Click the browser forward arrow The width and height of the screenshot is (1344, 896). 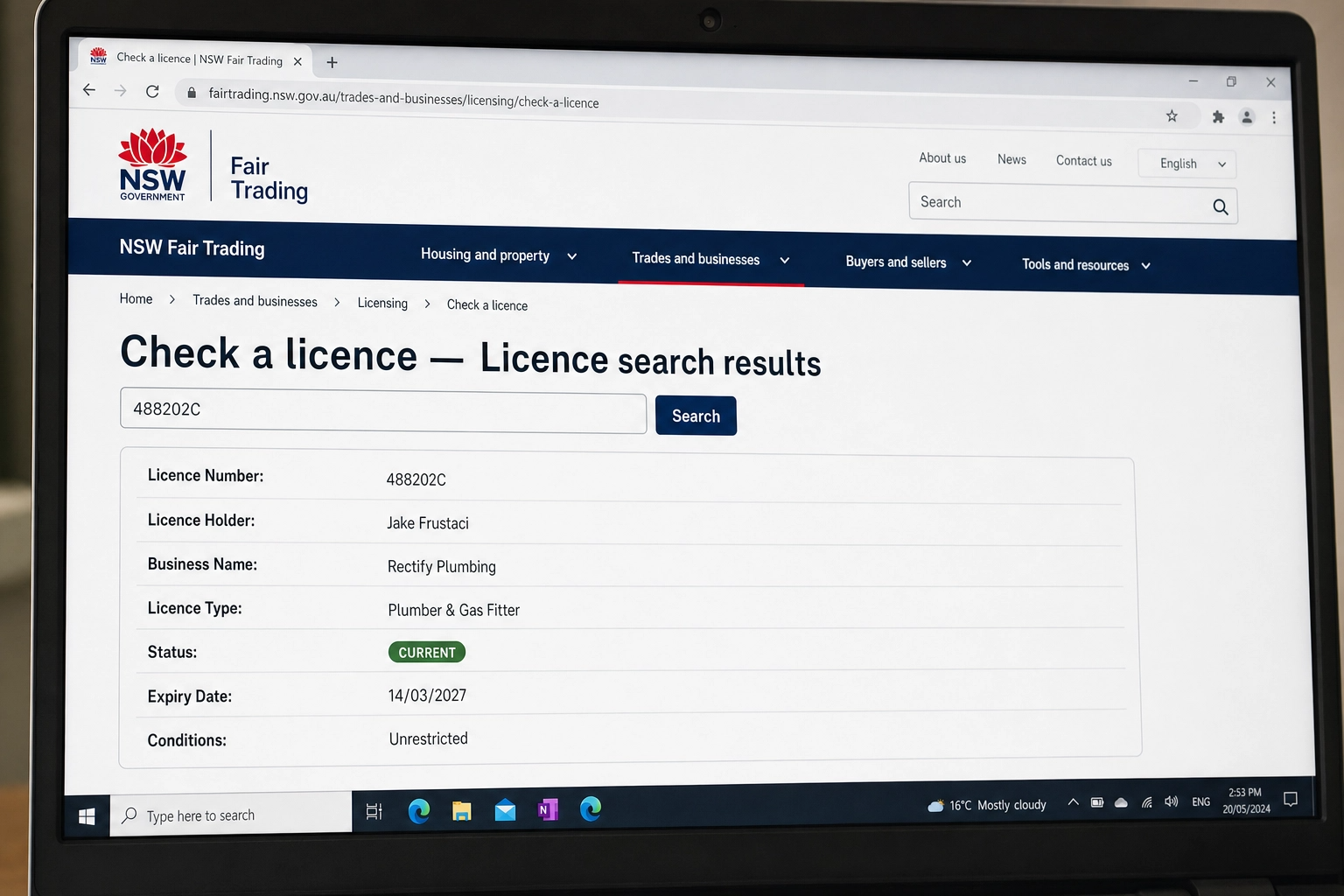pyautogui.click(x=120, y=90)
